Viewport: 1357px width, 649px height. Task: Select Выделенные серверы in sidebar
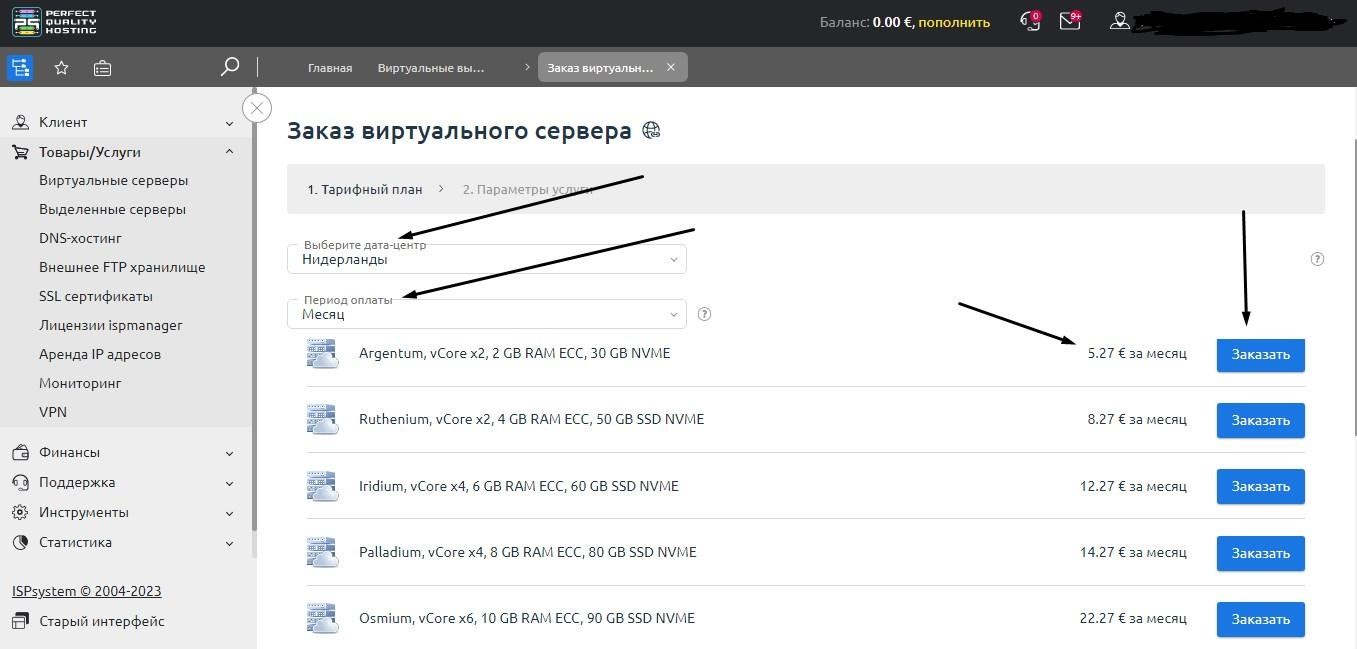point(112,210)
